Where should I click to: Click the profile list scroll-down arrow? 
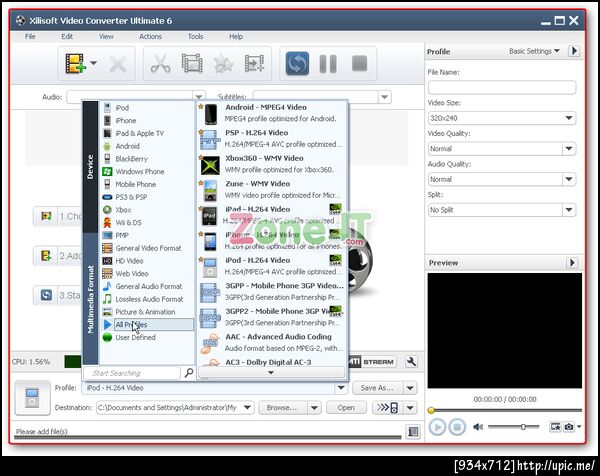point(271,372)
